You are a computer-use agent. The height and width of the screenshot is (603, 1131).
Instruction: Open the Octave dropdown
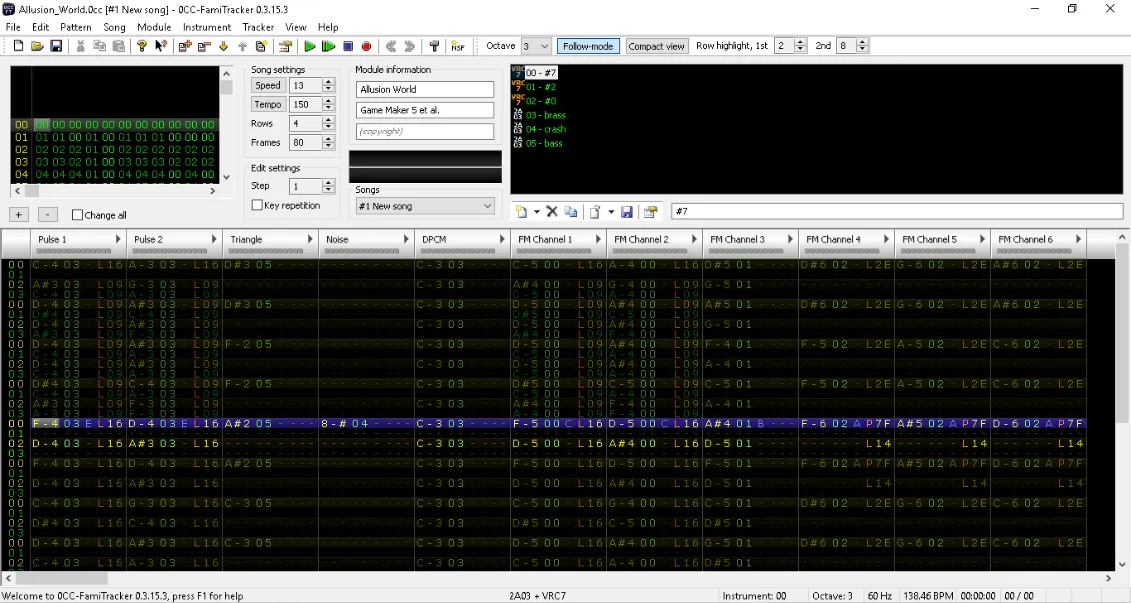coord(535,46)
